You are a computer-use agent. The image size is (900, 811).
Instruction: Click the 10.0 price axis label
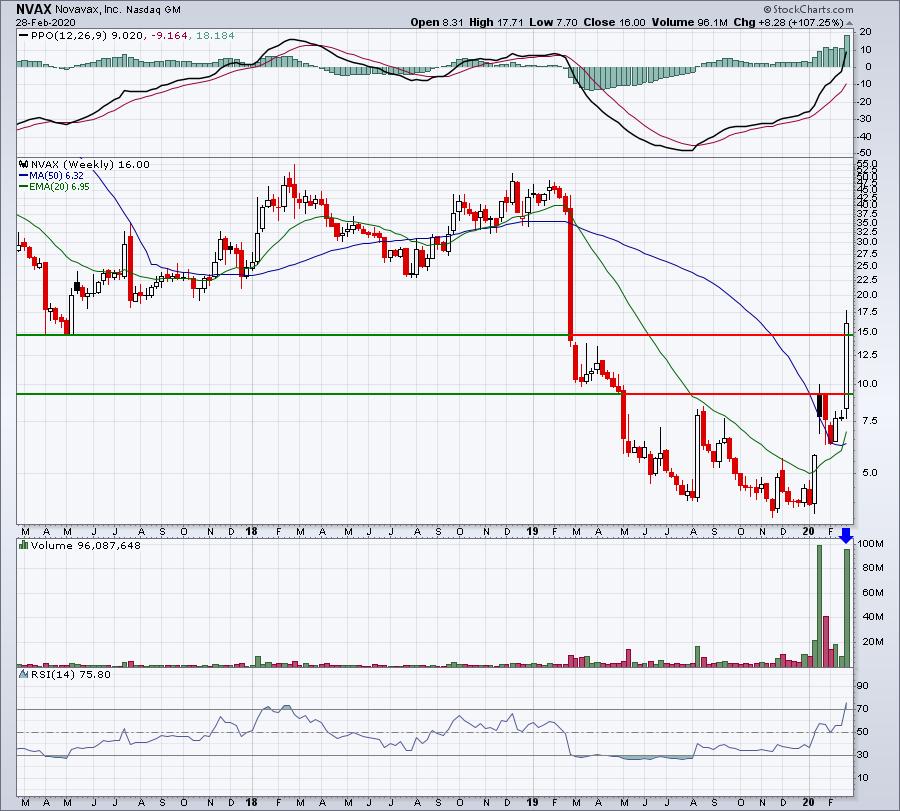[x=867, y=383]
